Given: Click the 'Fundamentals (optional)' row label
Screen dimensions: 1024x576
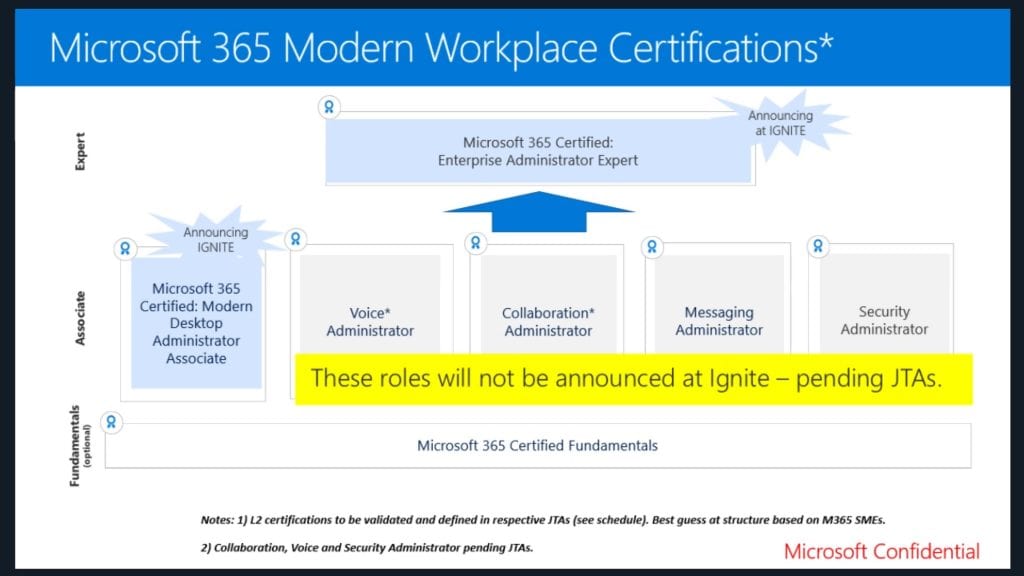Looking at the screenshot, I should click(x=80, y=446).
